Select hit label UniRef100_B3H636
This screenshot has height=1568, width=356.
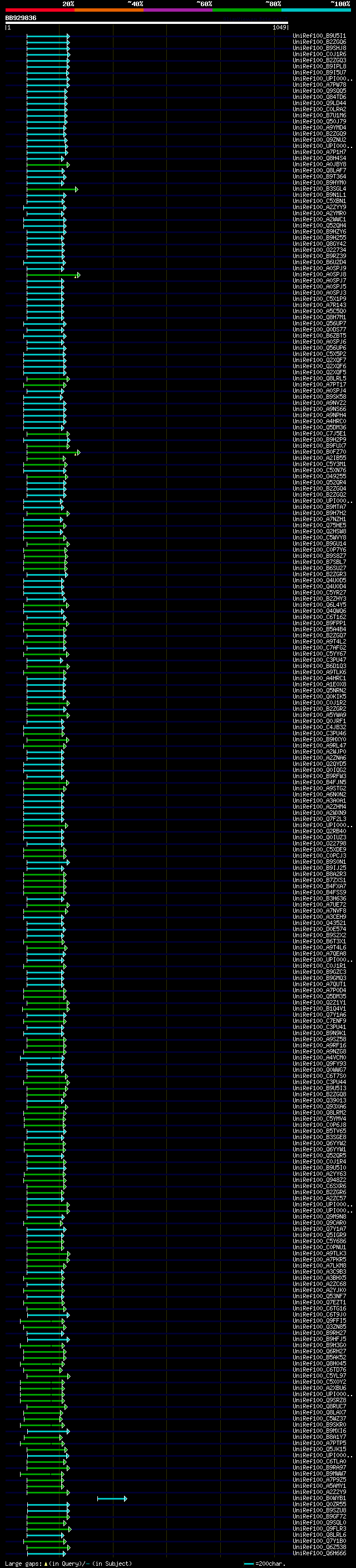319,898
